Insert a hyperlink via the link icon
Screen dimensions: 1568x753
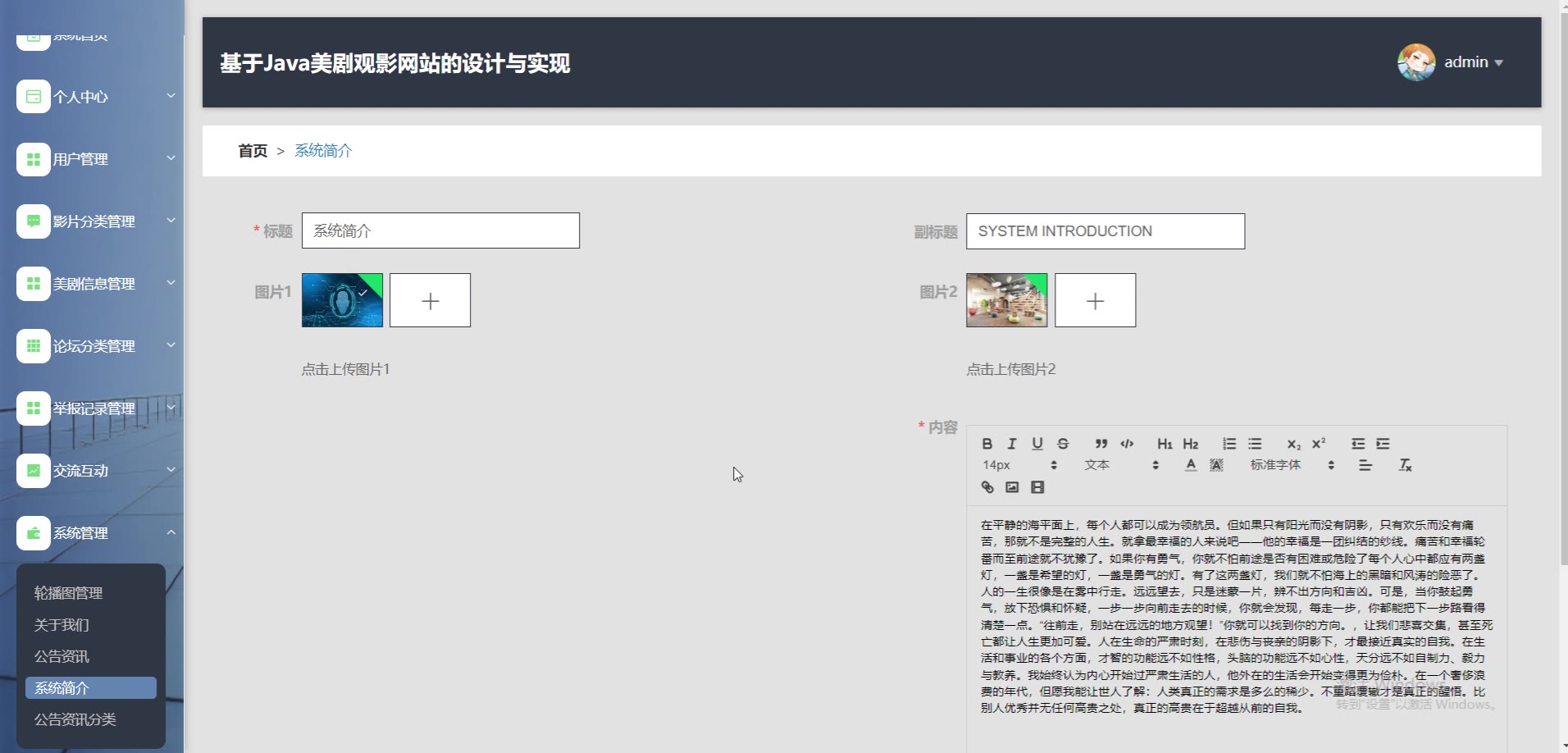987,487
